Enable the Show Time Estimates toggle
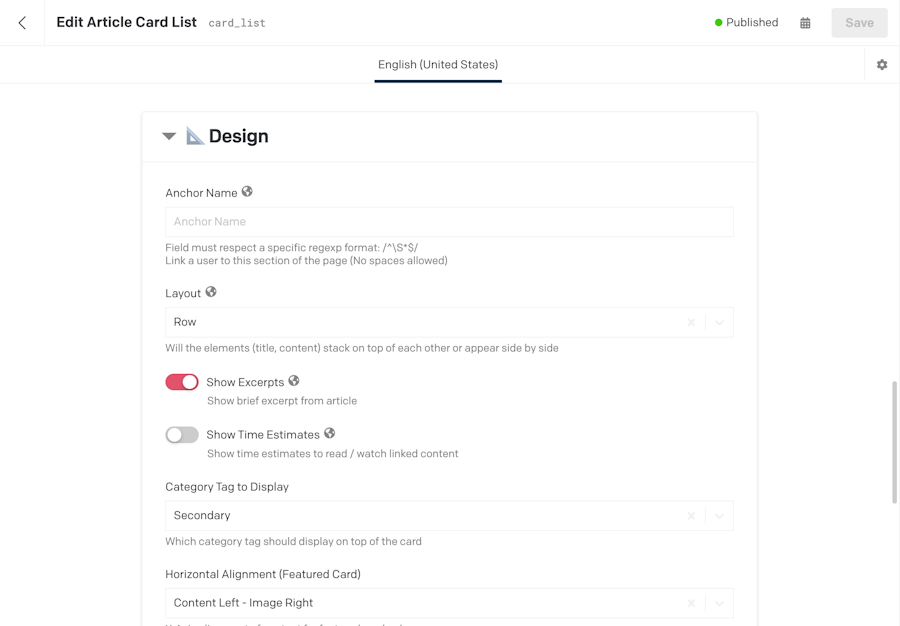The width and height of the screenshot is (900, 626). click(x=182, y=435)
